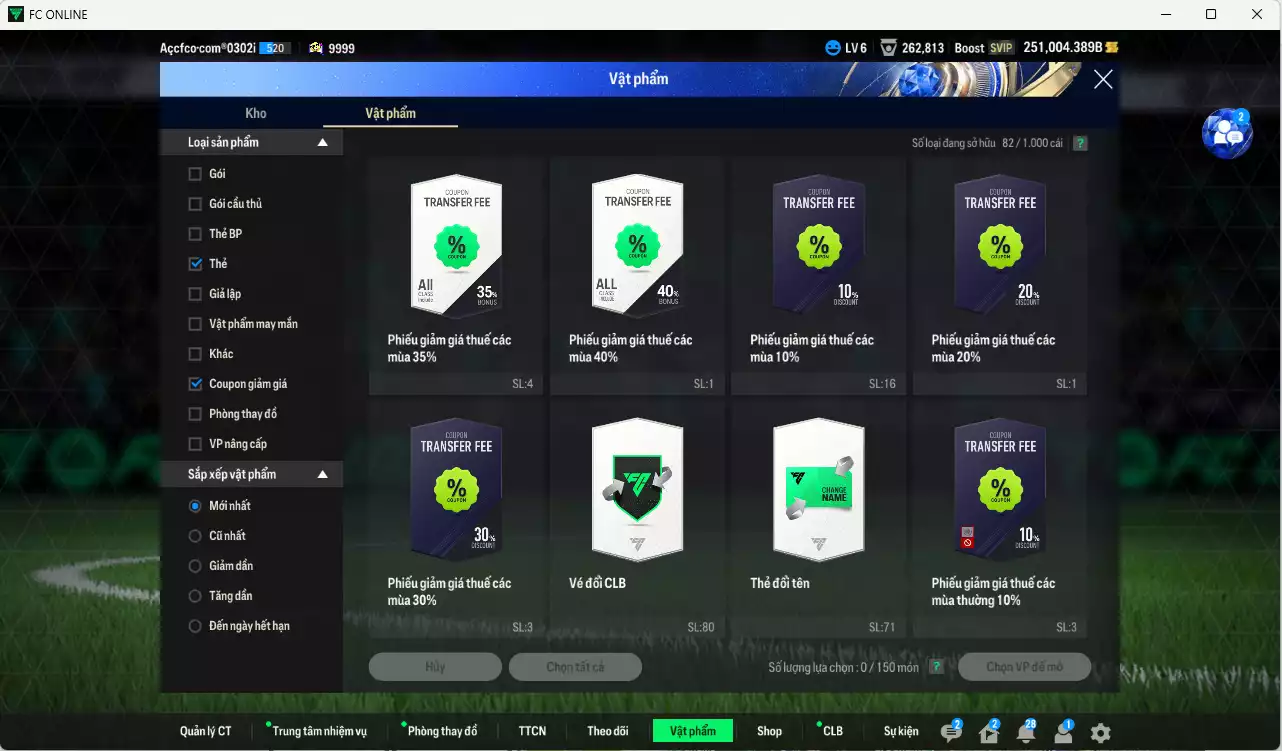
Task: Open the settings gear icon
Action: coord(1100,733)
